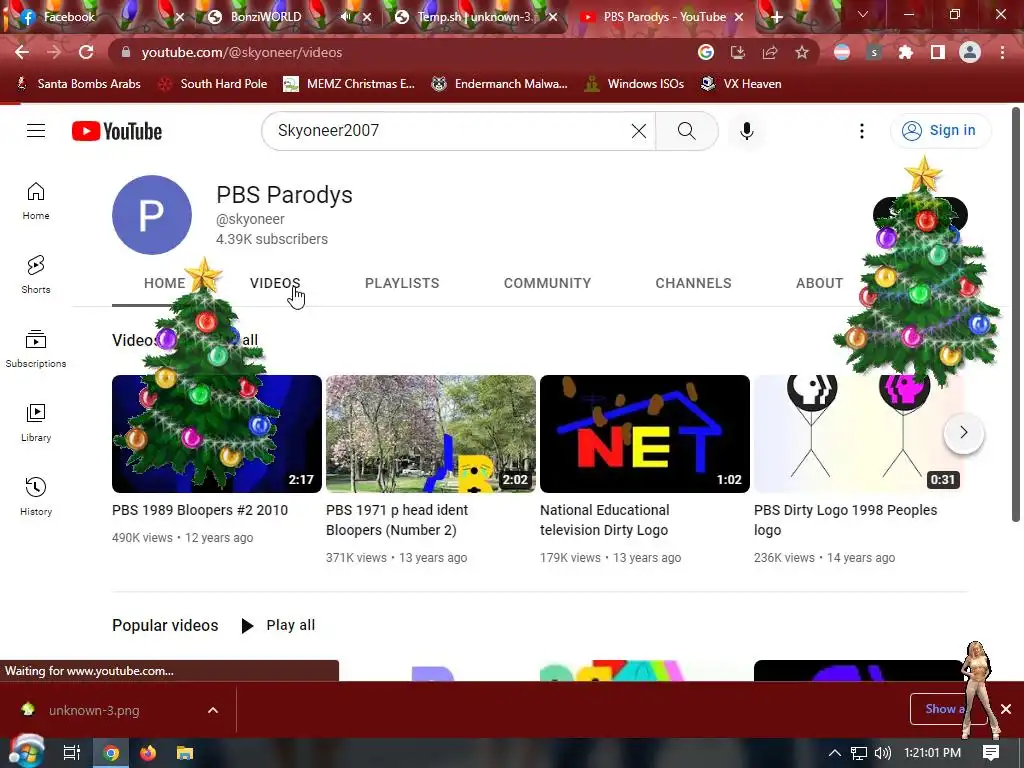1024x768 pixels.
Task: Open the unknown-3.png downloaded file
Action: (93, 711)
